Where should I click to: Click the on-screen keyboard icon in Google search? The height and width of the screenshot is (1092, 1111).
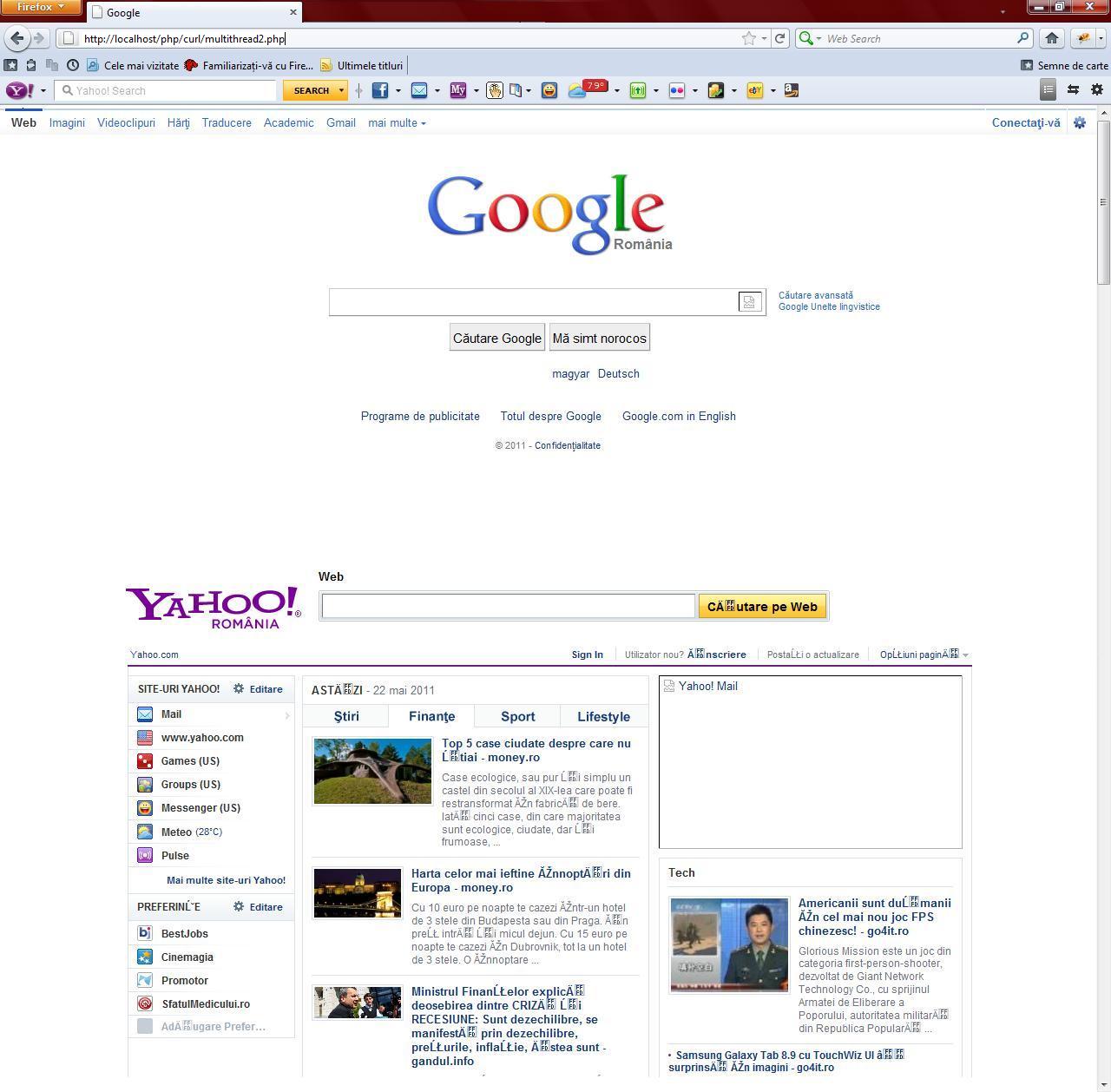click(x=750, y=301)
